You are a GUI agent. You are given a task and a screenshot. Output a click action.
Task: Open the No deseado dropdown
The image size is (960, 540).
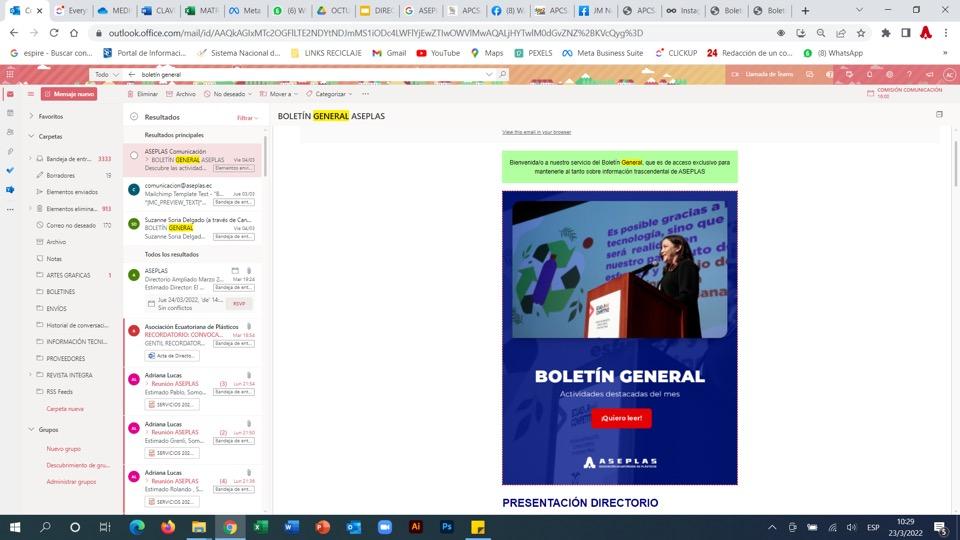(x=228, y=94)
